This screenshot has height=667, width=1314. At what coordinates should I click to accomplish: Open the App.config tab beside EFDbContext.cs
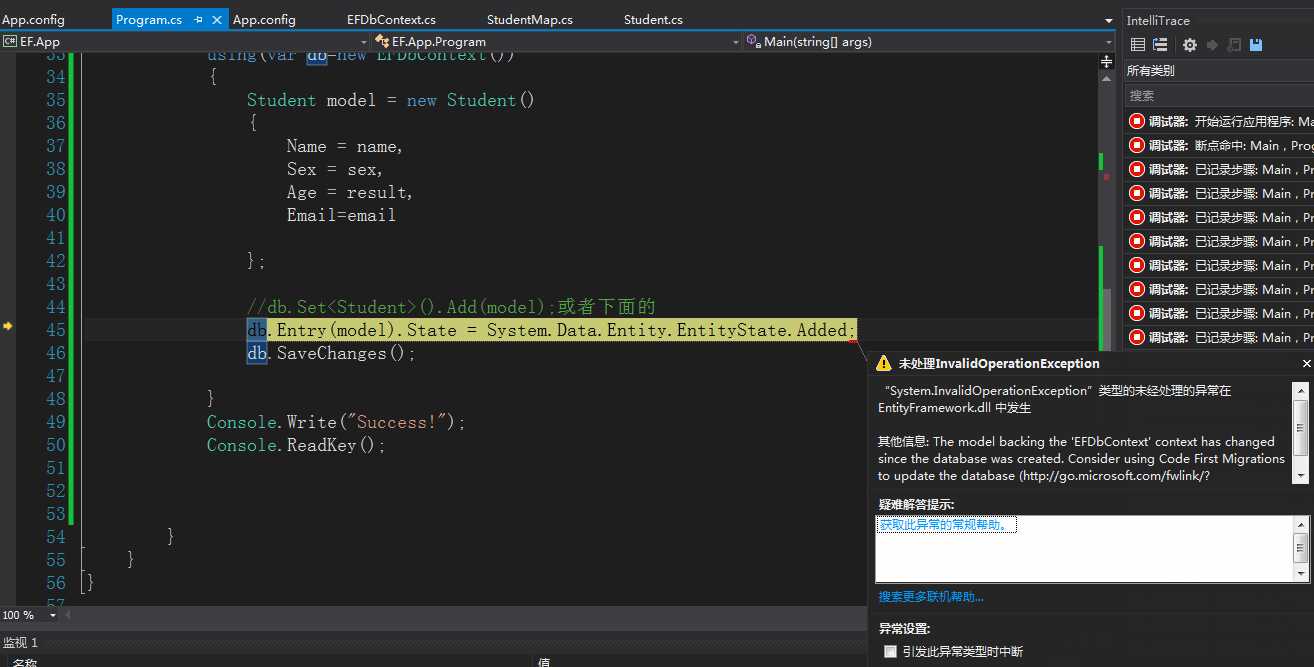pyautogui.click(x=264, y=20)
